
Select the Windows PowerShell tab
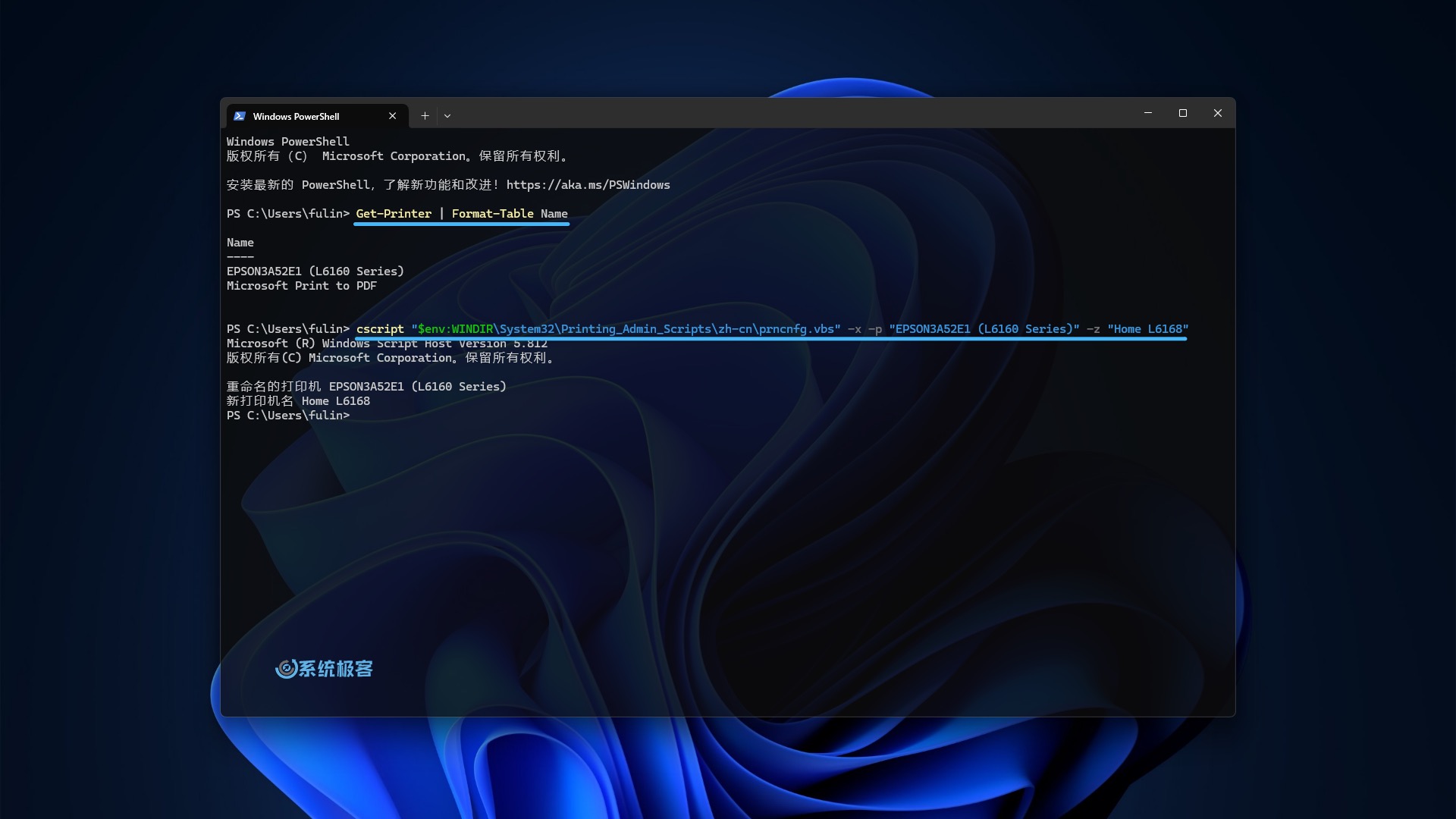coord(317,116)
